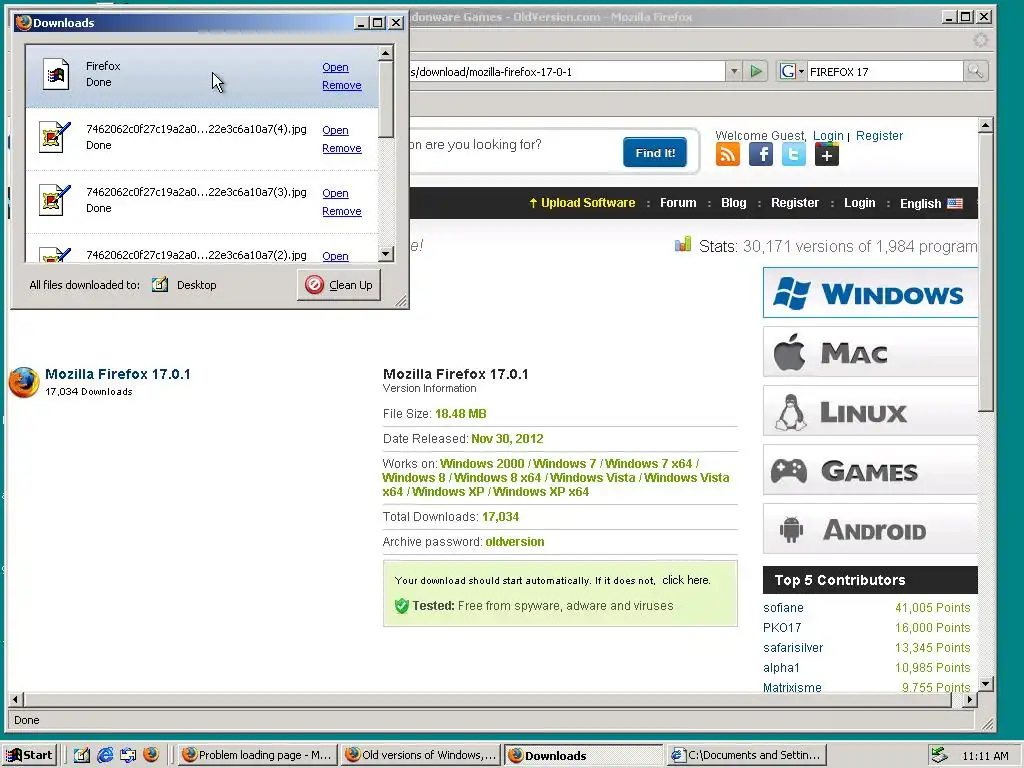
Task: Click the system tray network icon
Action: coord(939,755)
